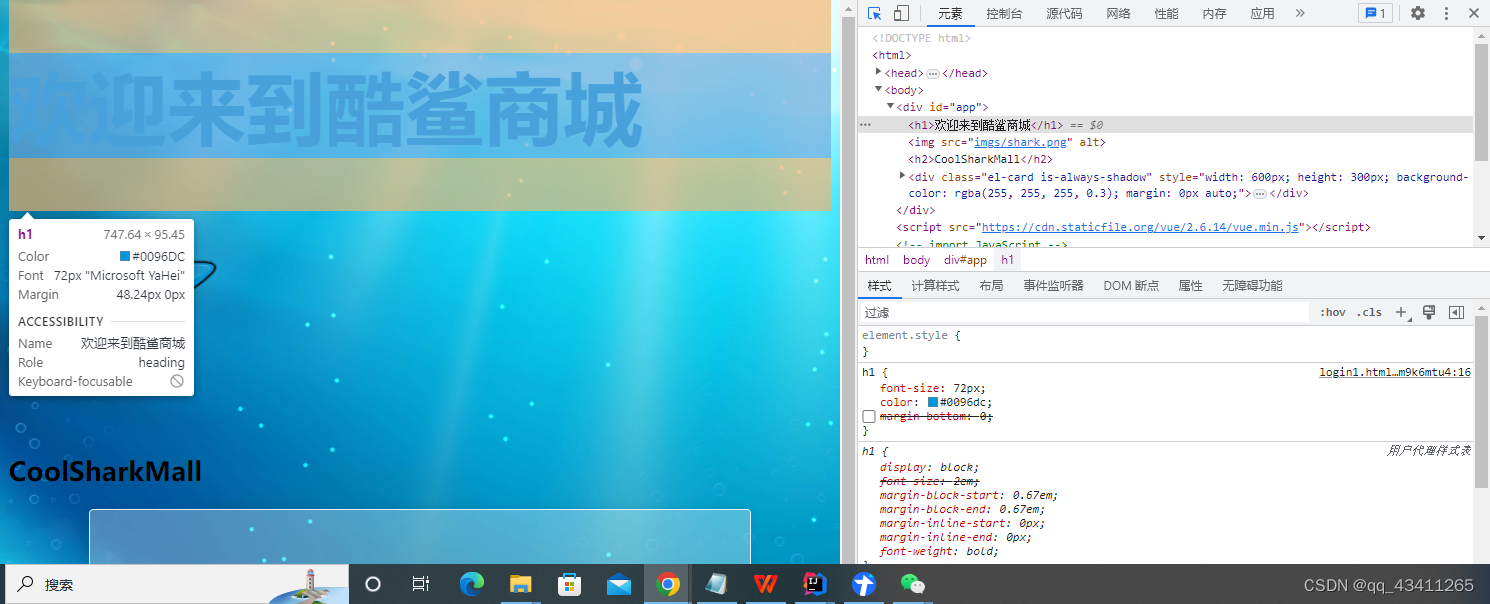Switch to the 控制台 (Console) tab
This screenshot has width=1490, height=604.
pos(1004,13)
